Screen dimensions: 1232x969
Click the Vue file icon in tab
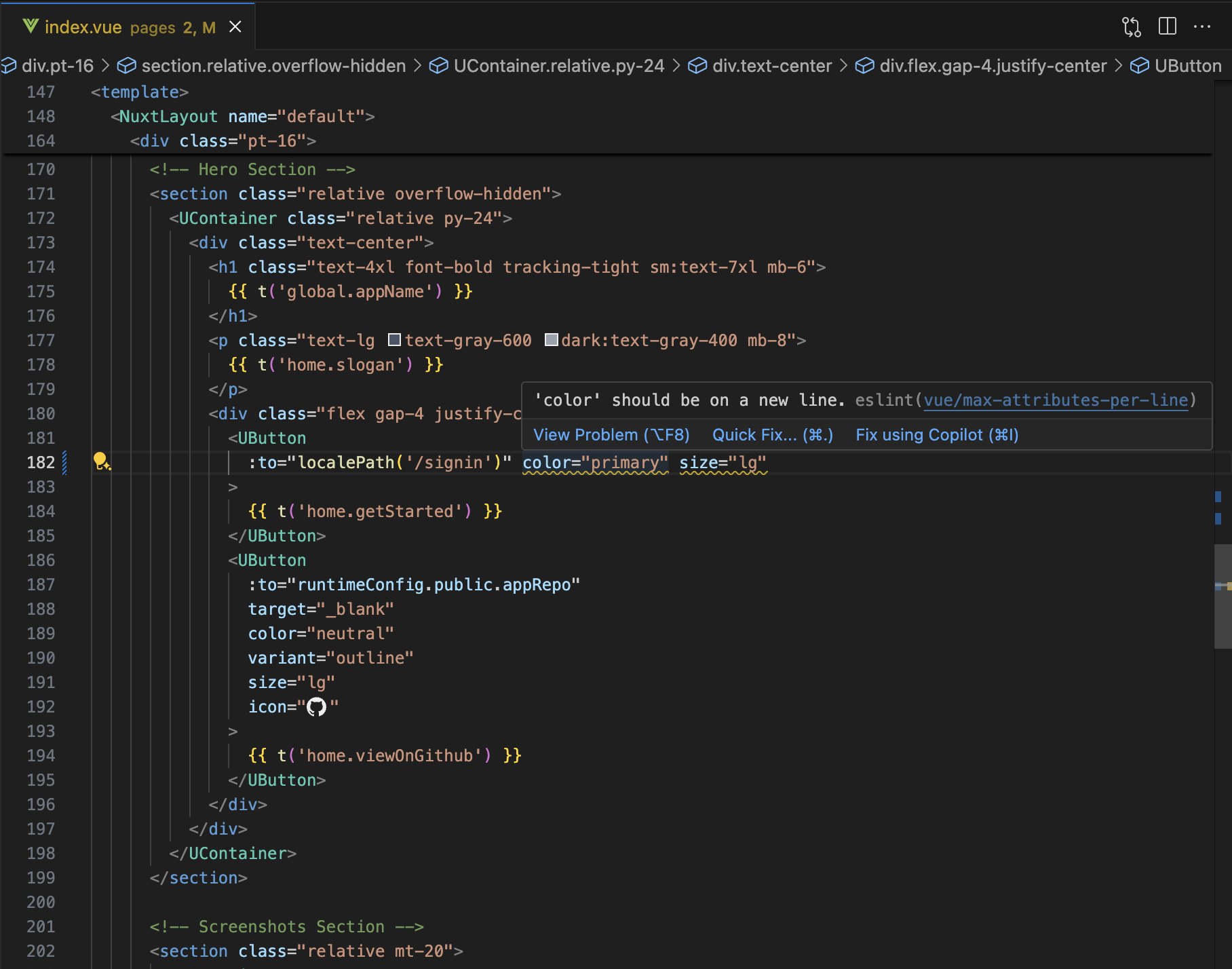click(31, 26)
